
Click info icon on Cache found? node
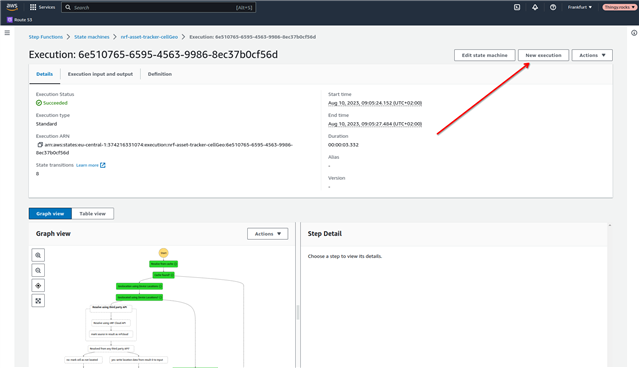172,275
